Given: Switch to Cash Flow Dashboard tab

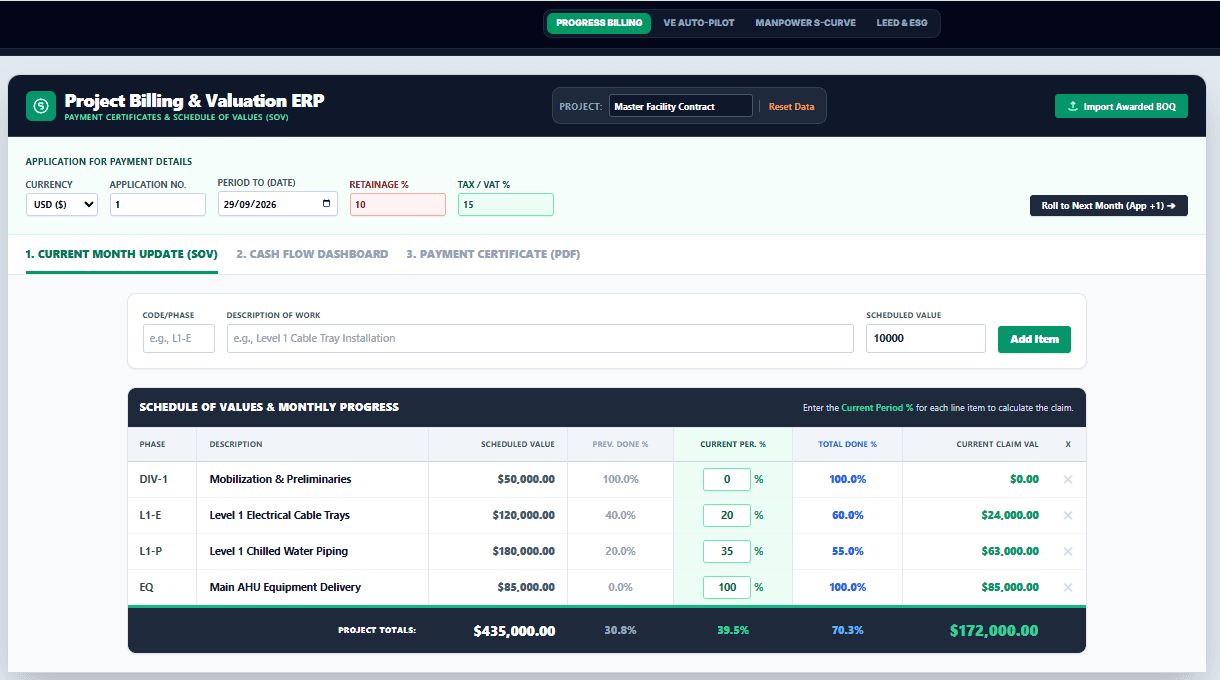Looking at the screenshot, I should [312, 254].
